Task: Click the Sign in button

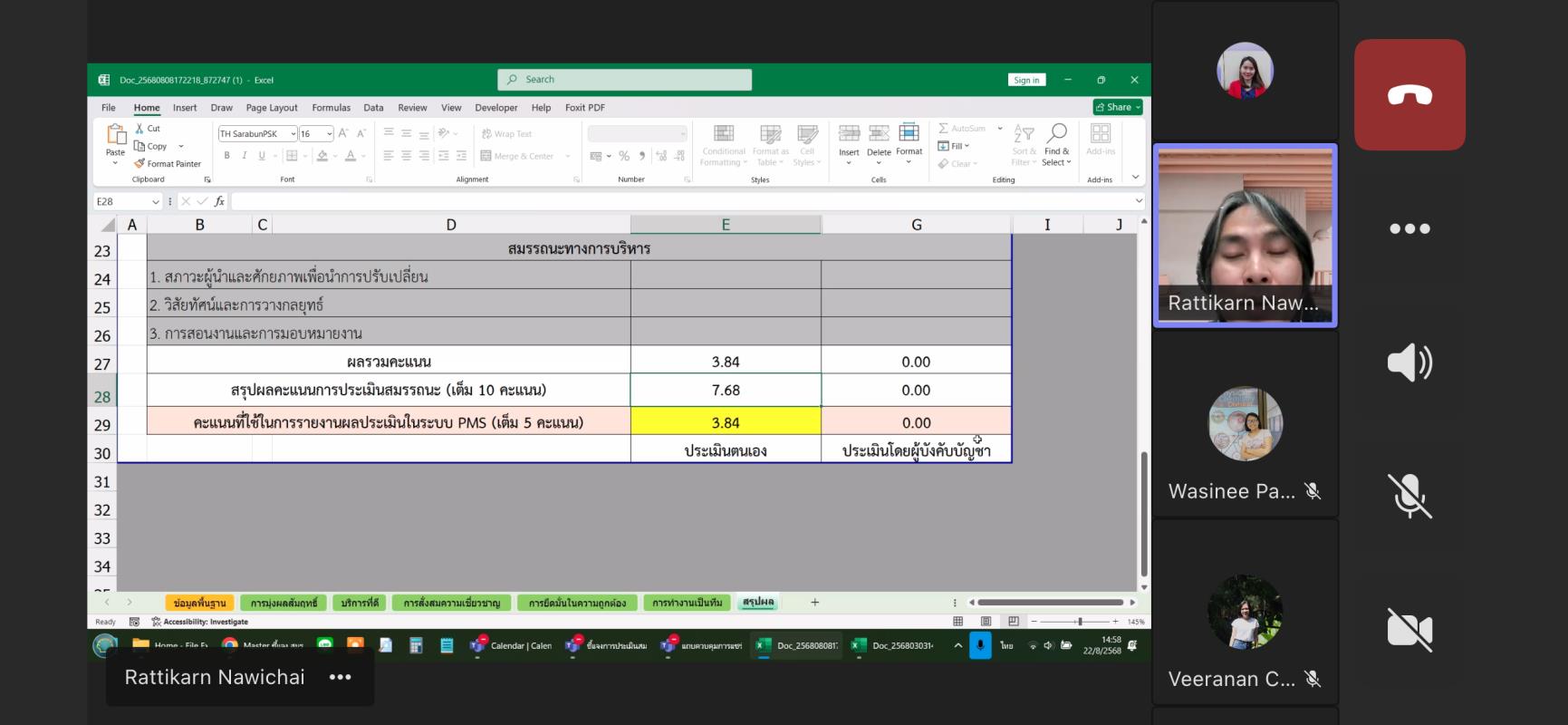Action: [1026, 80]
